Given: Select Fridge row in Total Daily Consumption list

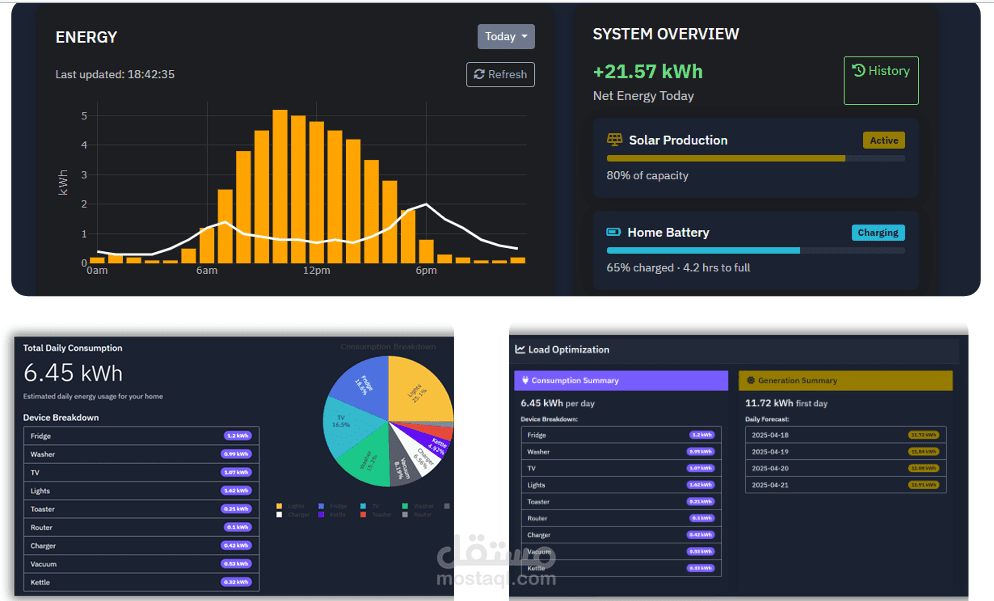Looking at the screenshot, I should [x=141, y=436].
